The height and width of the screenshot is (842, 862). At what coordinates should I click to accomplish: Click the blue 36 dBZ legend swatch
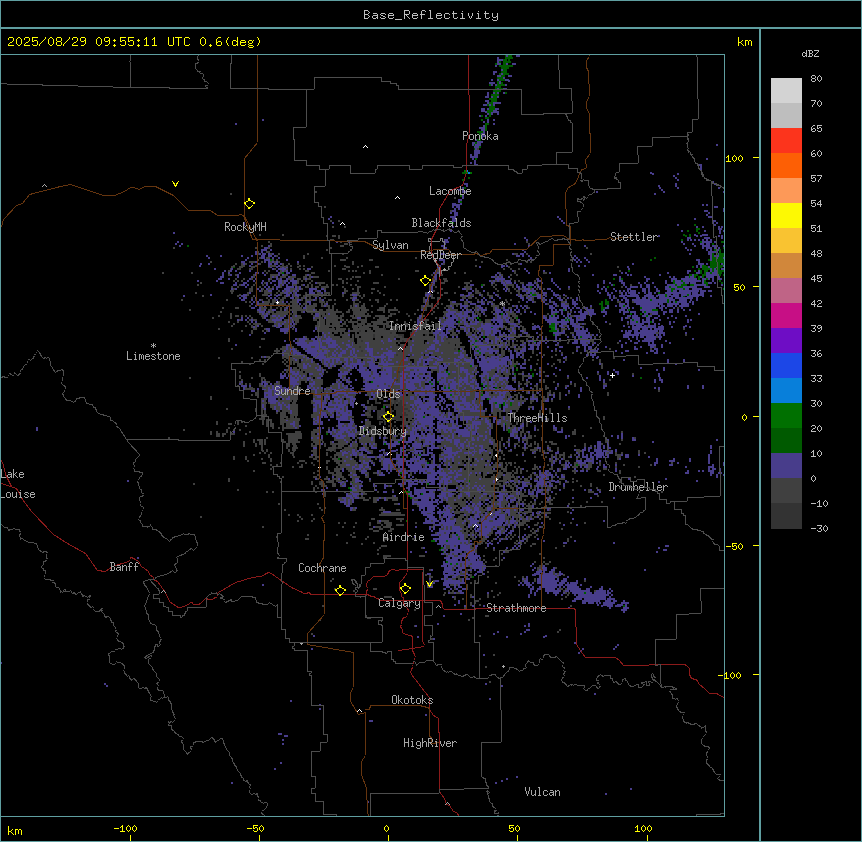coord(786,365)
